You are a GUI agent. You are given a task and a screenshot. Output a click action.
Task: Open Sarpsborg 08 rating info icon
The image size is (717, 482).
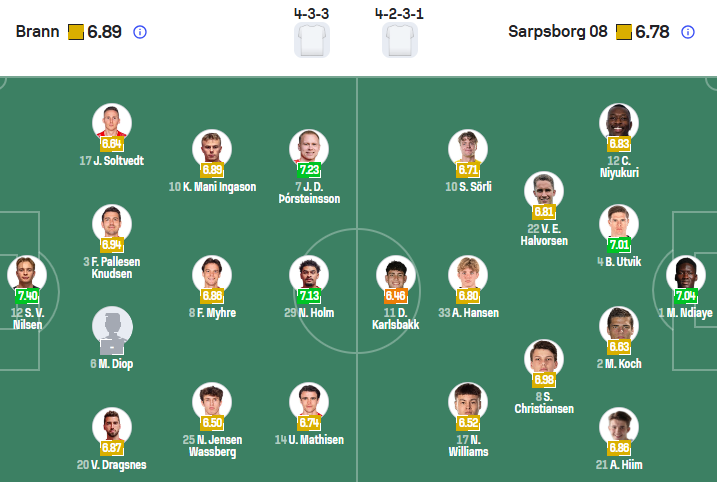pyautogui.click(x=688, y=32)
